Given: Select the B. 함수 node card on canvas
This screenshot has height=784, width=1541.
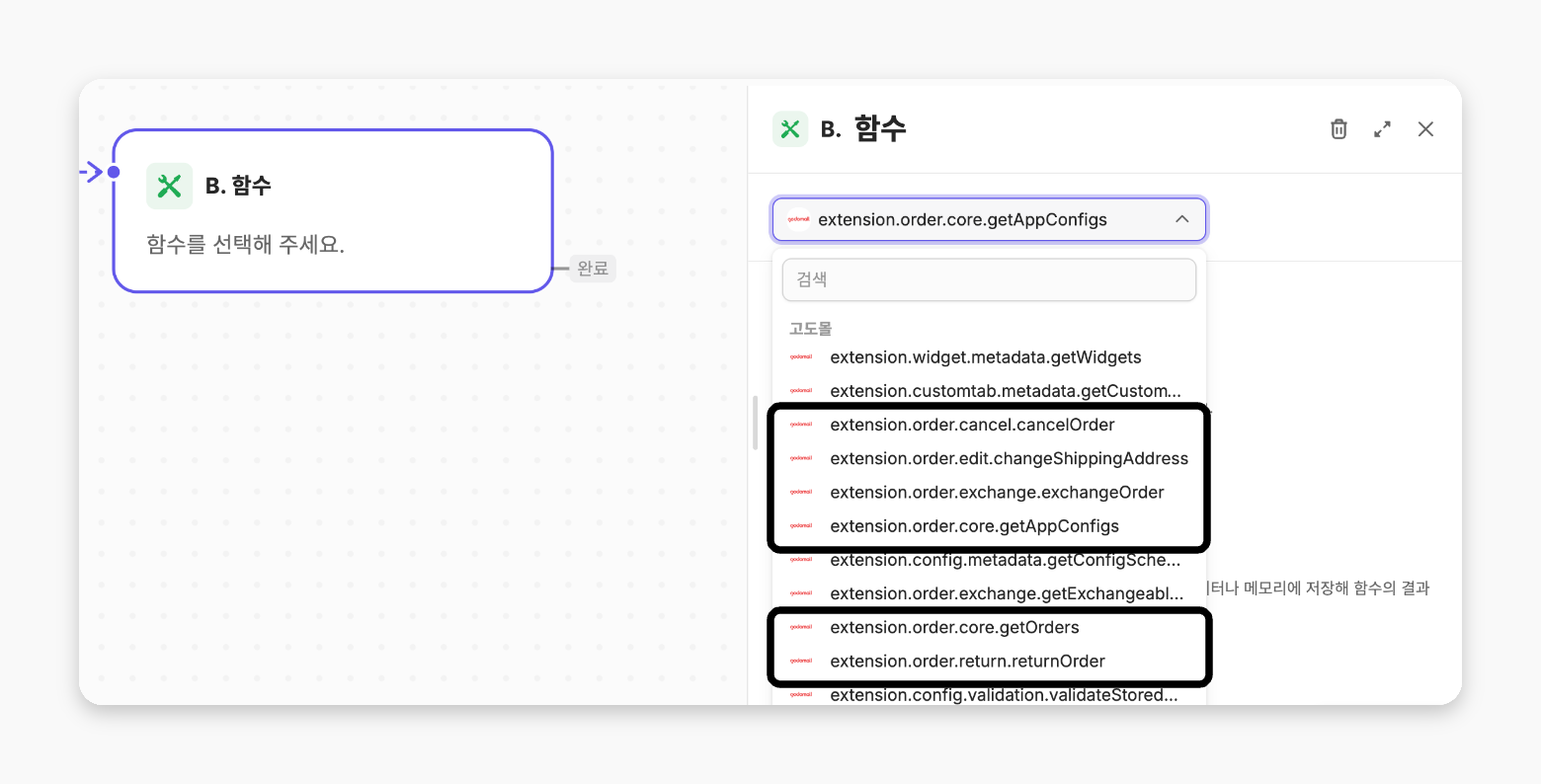Looking at the screenshot, I should pyautogui.click(x=333, y=210).
